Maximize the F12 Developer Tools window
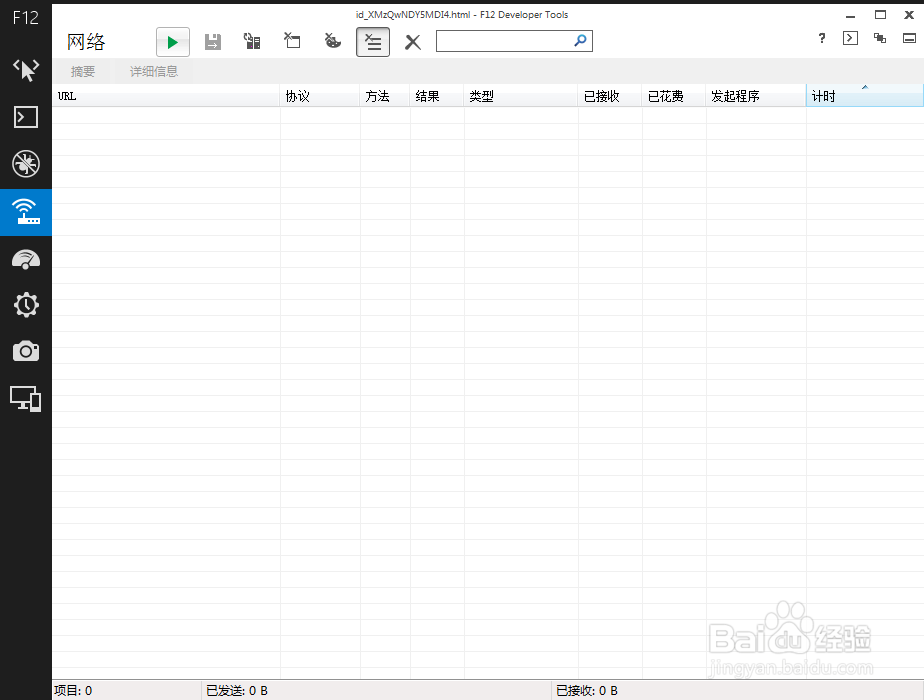Image resolution: width=924 pixels, height=700 pixels. click(x=880, y=15)
